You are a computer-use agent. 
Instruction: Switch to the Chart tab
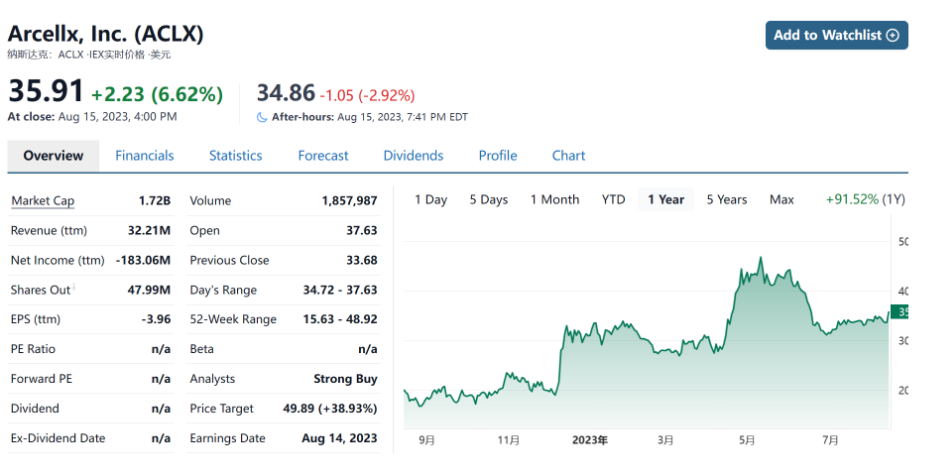point(568,156)
